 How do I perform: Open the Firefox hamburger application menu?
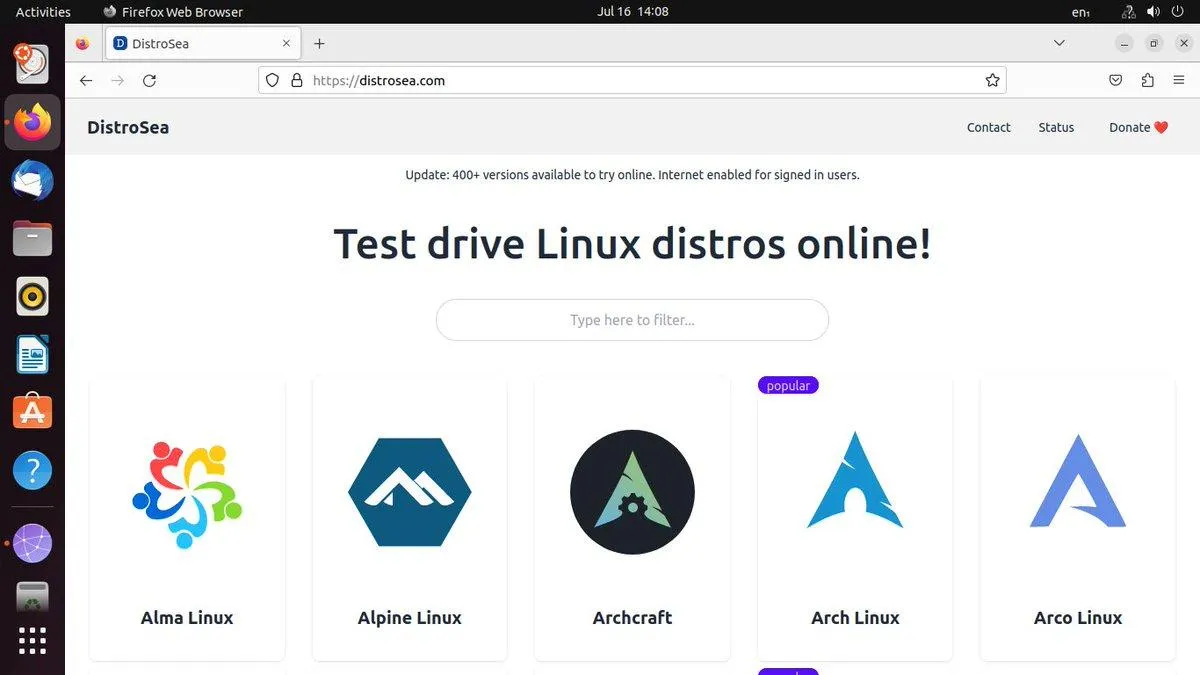click(1179, 81)
